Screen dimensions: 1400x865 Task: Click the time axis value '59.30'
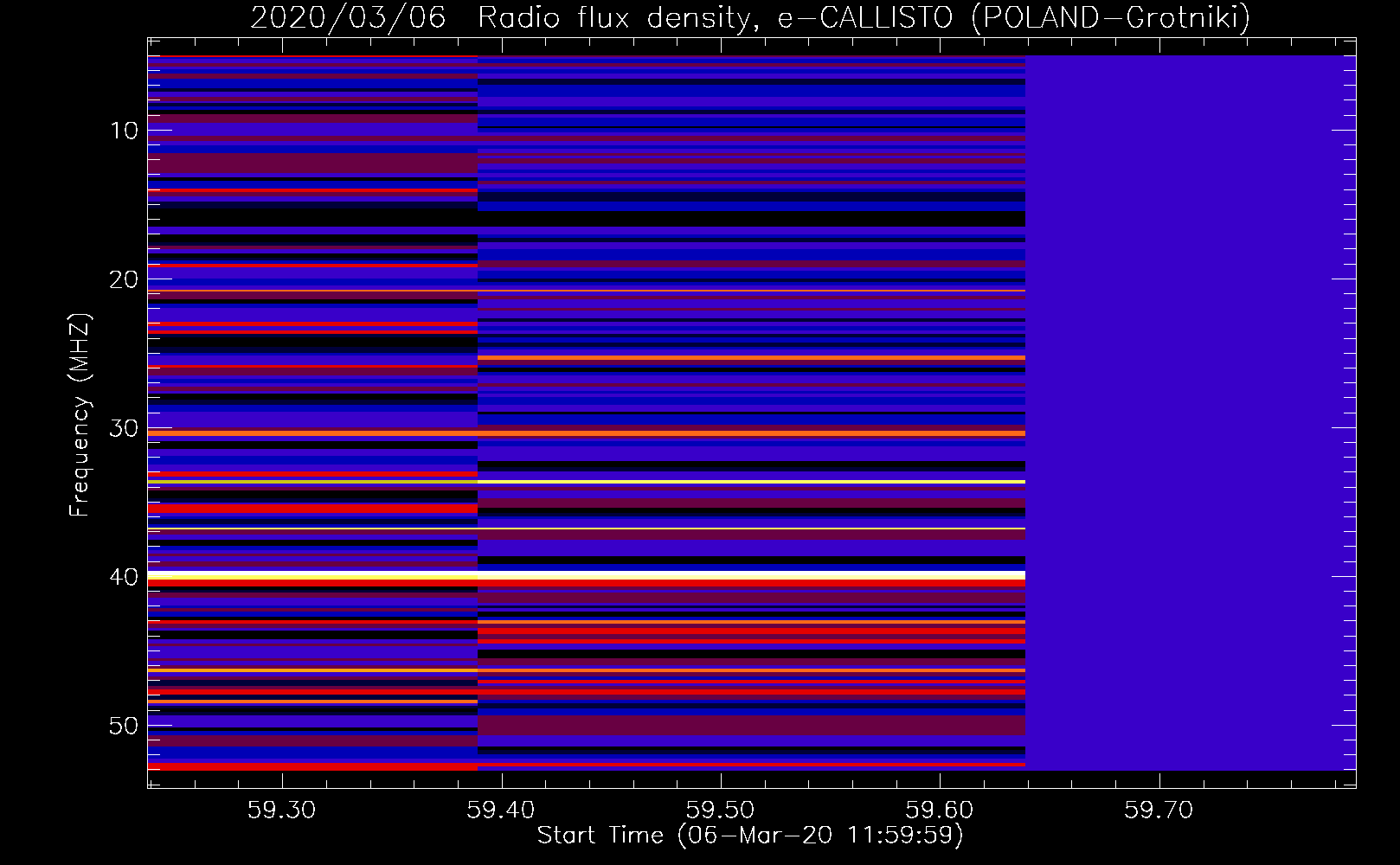pyautogui.click(x=281, y=810)
